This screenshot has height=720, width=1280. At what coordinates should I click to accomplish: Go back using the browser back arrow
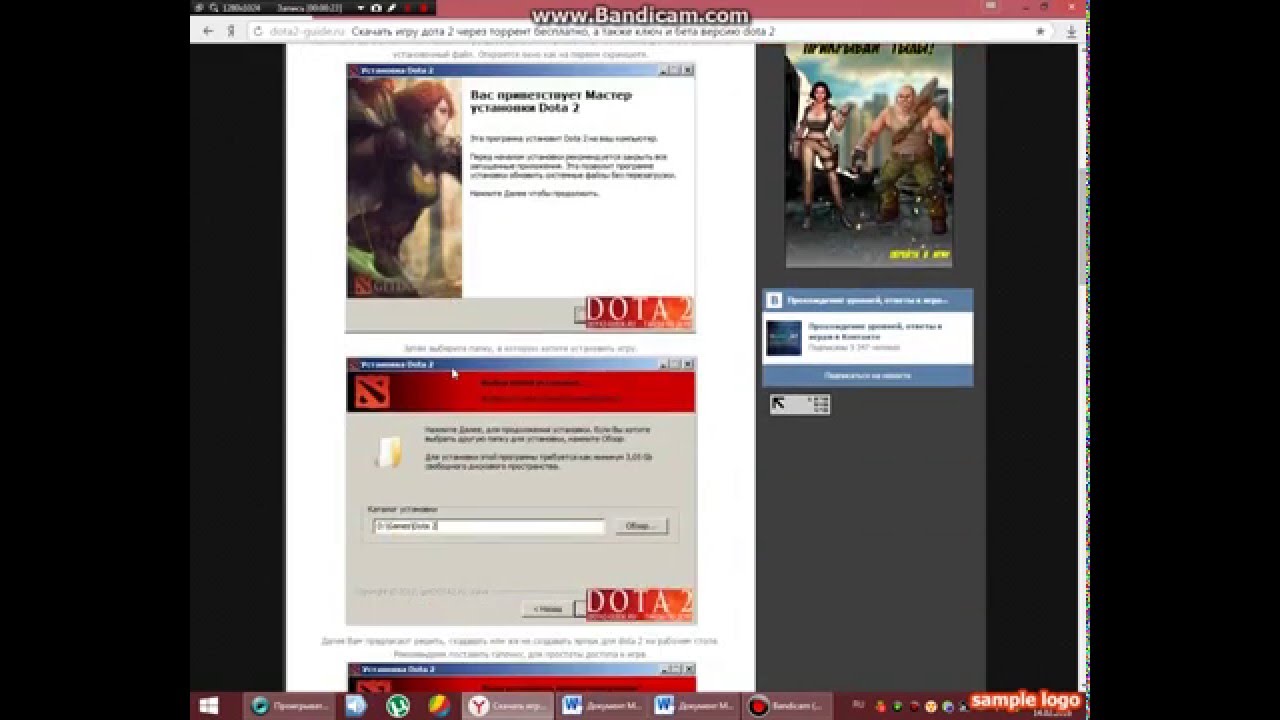coord(208,31)
